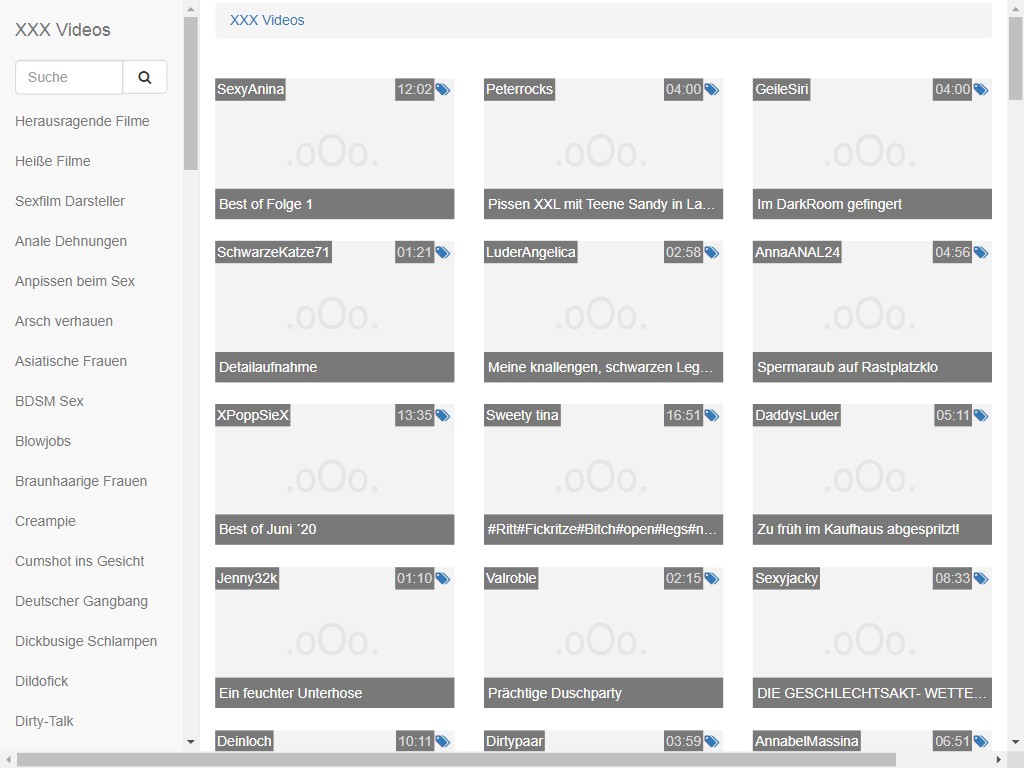Open the XXX Videos breadcrumb link

[x=267, y=20]
